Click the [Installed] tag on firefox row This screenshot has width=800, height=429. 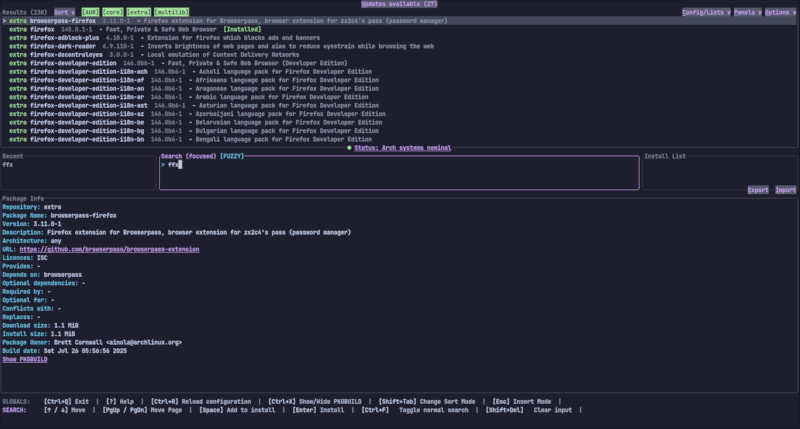coord(242,30)
